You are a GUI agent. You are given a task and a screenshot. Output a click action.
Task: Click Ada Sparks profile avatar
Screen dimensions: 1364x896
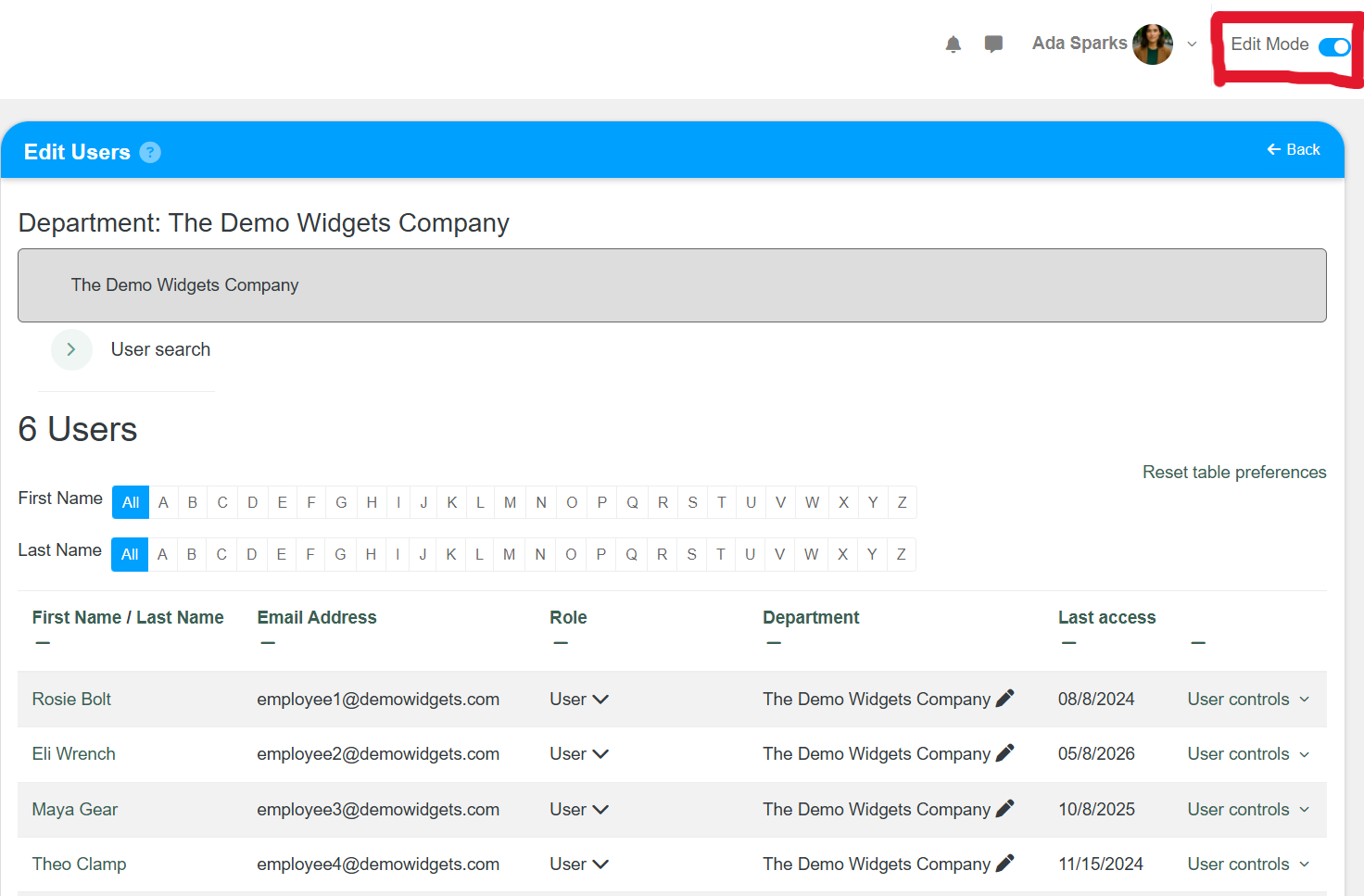point(1153,44)
